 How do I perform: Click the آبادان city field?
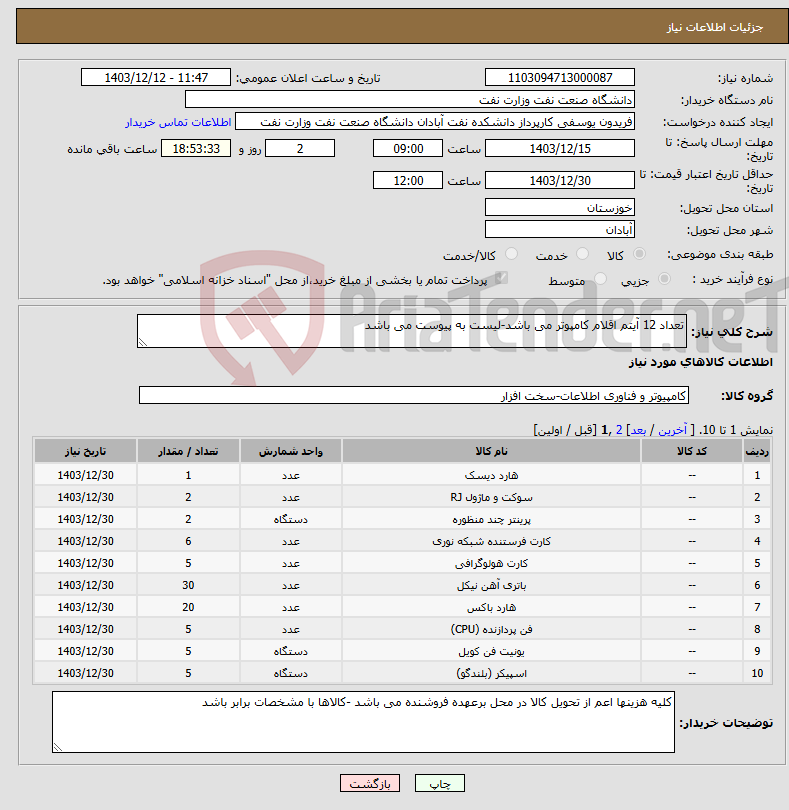point(560,230)
